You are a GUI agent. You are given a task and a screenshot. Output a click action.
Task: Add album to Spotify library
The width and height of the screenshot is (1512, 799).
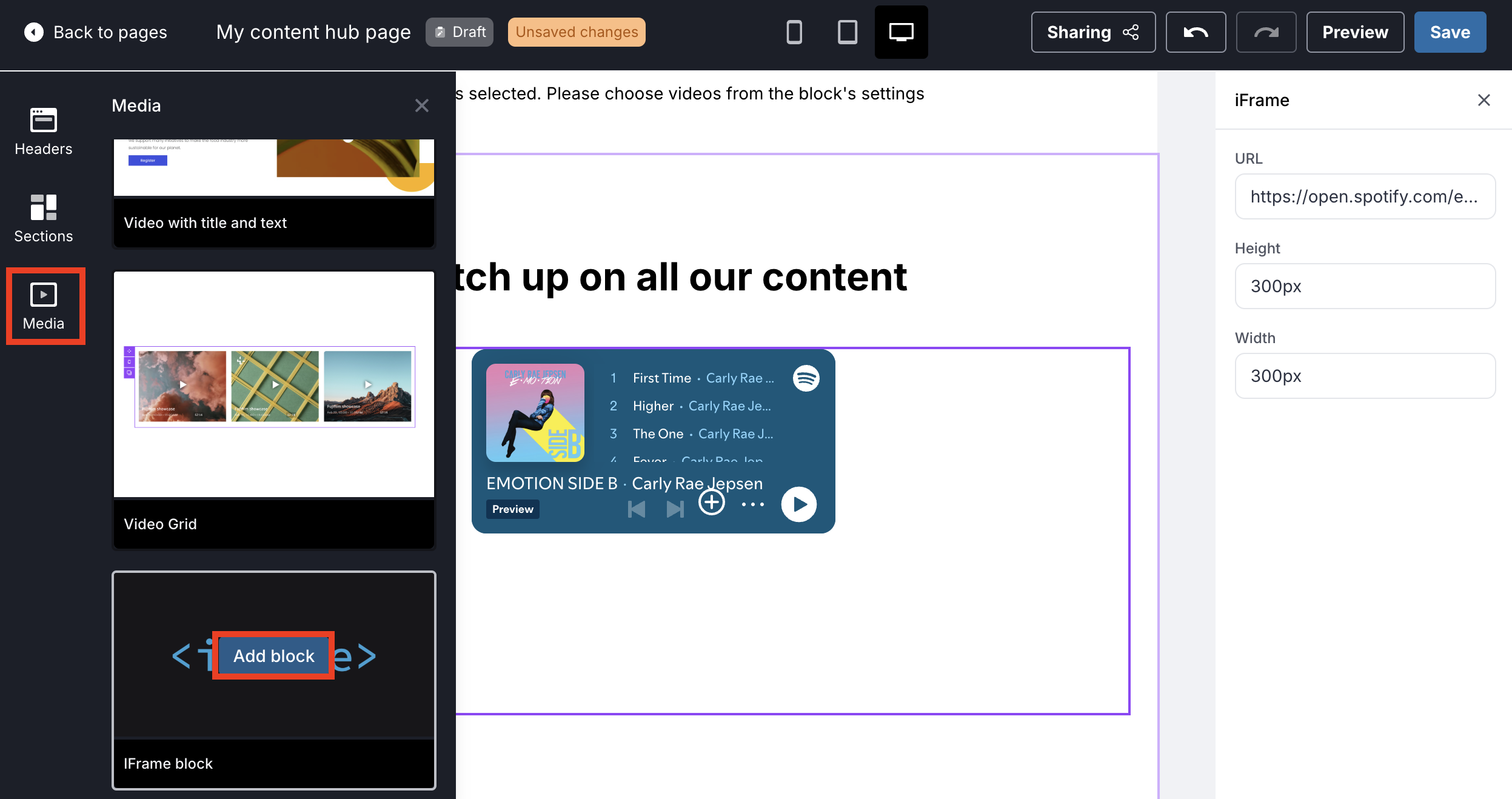pos(712,503)
